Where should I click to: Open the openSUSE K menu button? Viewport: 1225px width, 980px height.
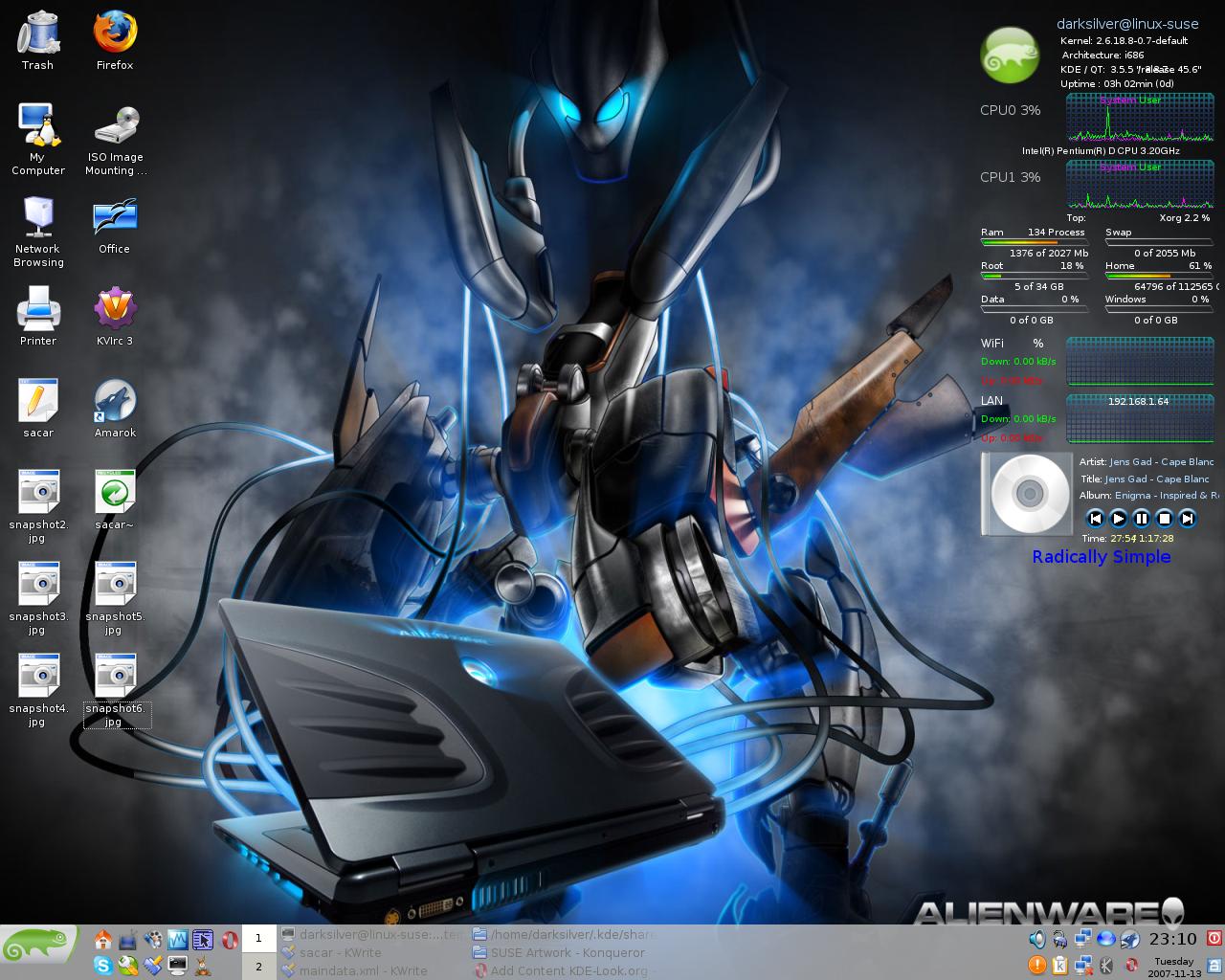tap(39, 944)
